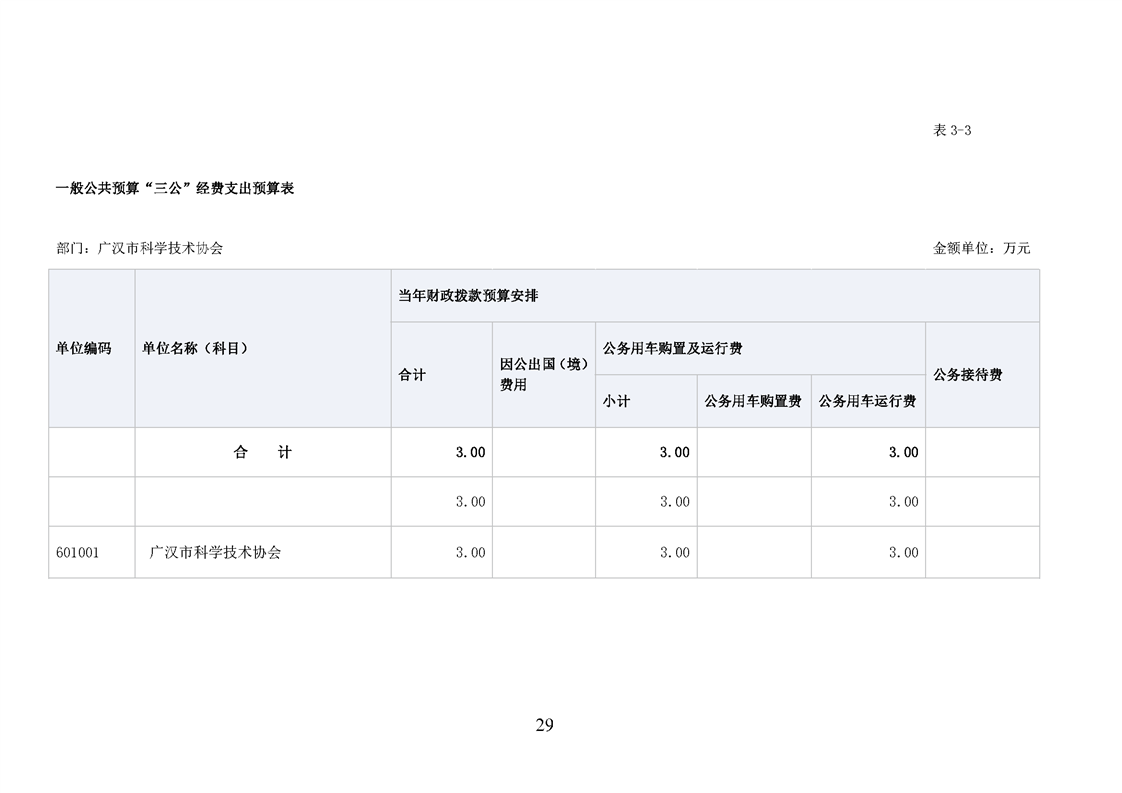This screenshot has height=793, width=1122.
Task: Click the 公务用车购置及运行费 group header
Action: pyautogui.click(x=672, y=349)
